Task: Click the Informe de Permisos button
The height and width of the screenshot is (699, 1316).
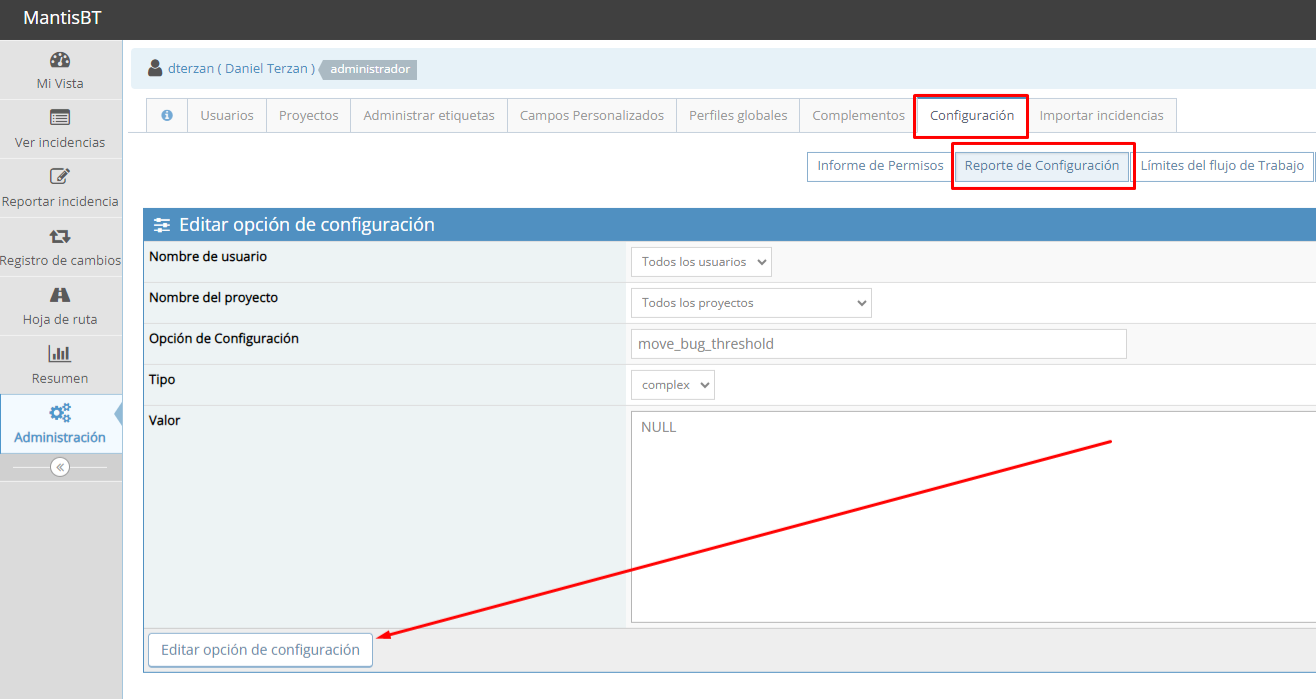Action: 880,166
